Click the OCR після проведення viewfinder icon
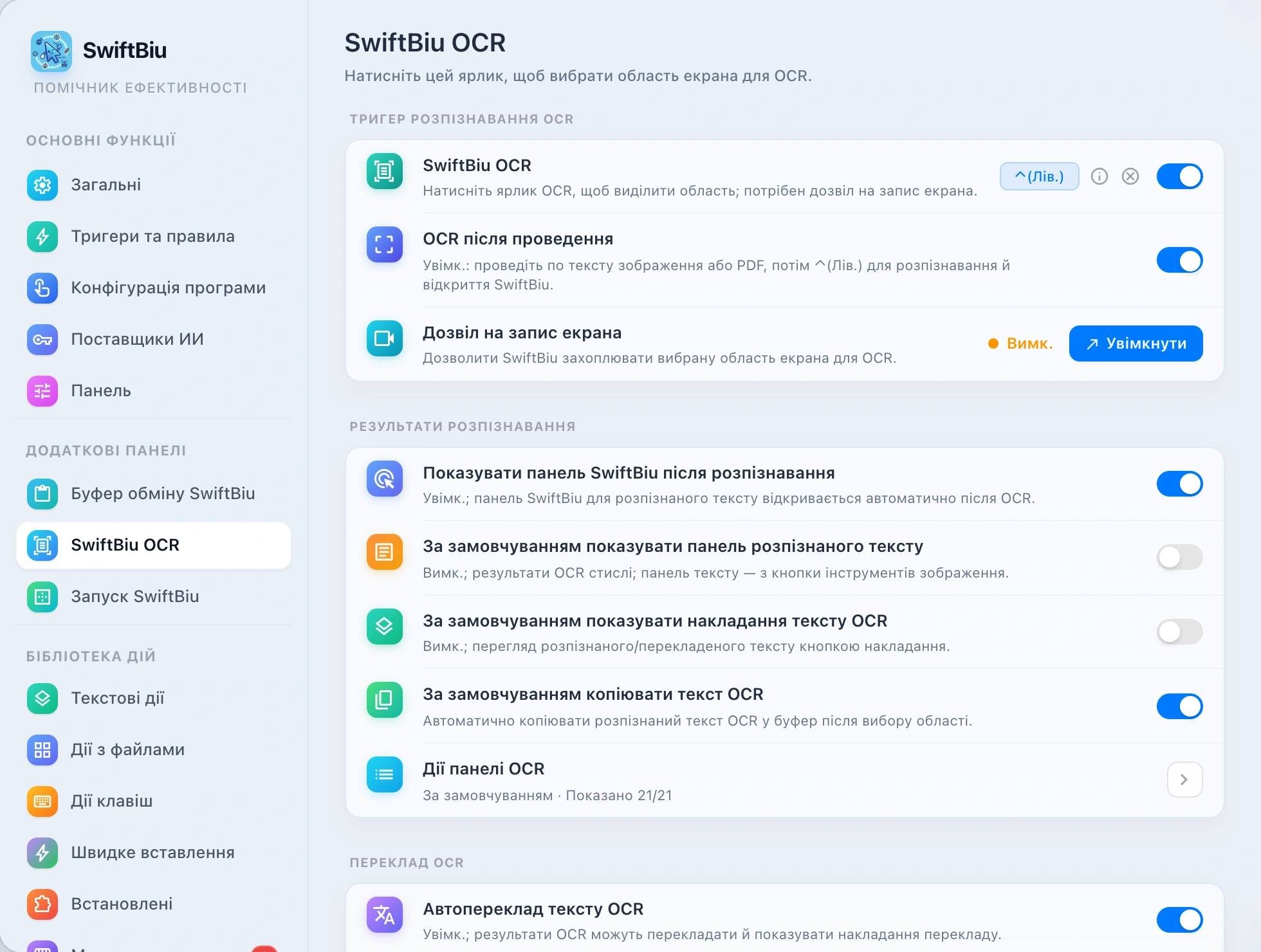This screenshot has height=952, width=1261. click(385, 244)
